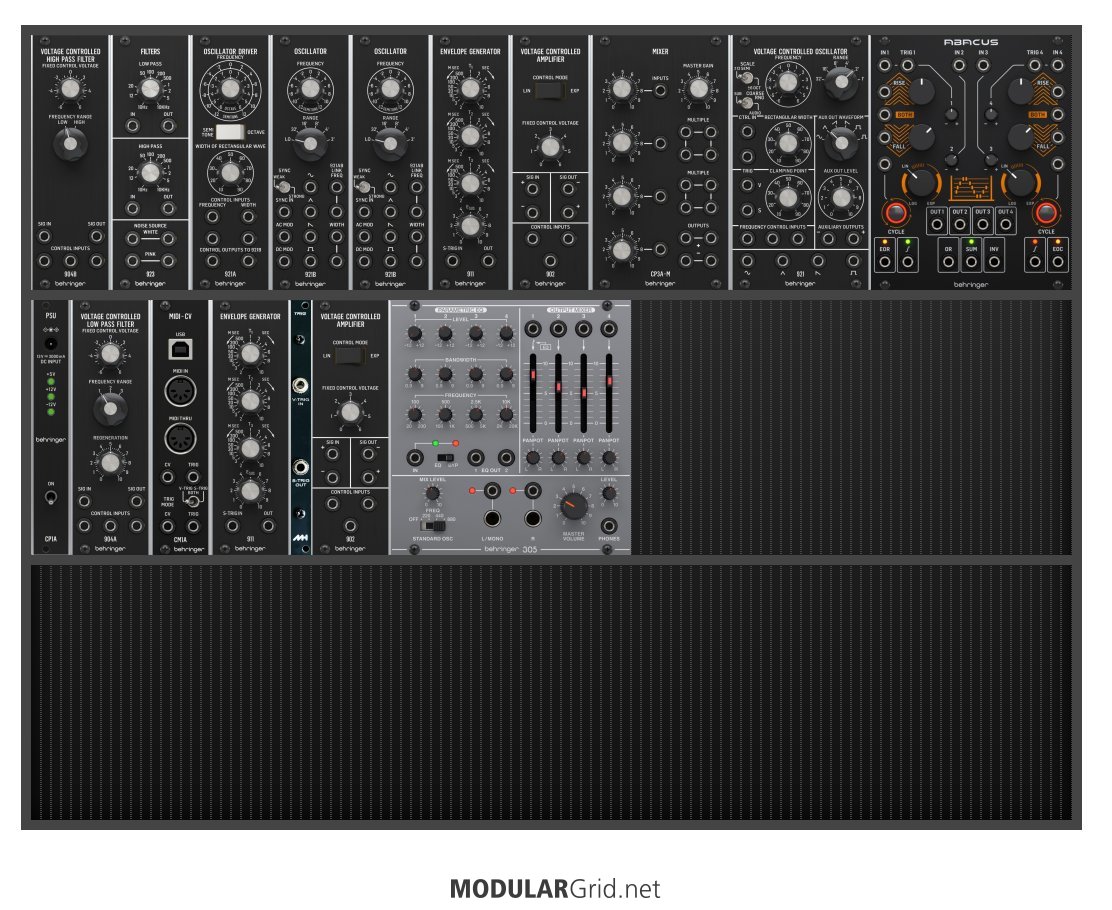Screen dimensions: 1112x910
Task: Toggle the Semitone/Octave switch on Oscillator Driver
Action: coord(230,132)
